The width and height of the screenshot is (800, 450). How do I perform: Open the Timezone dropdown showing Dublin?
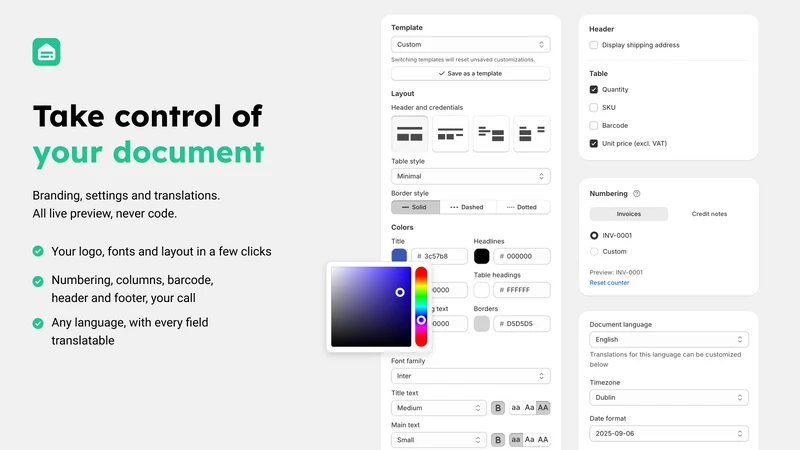click(669, 397)
